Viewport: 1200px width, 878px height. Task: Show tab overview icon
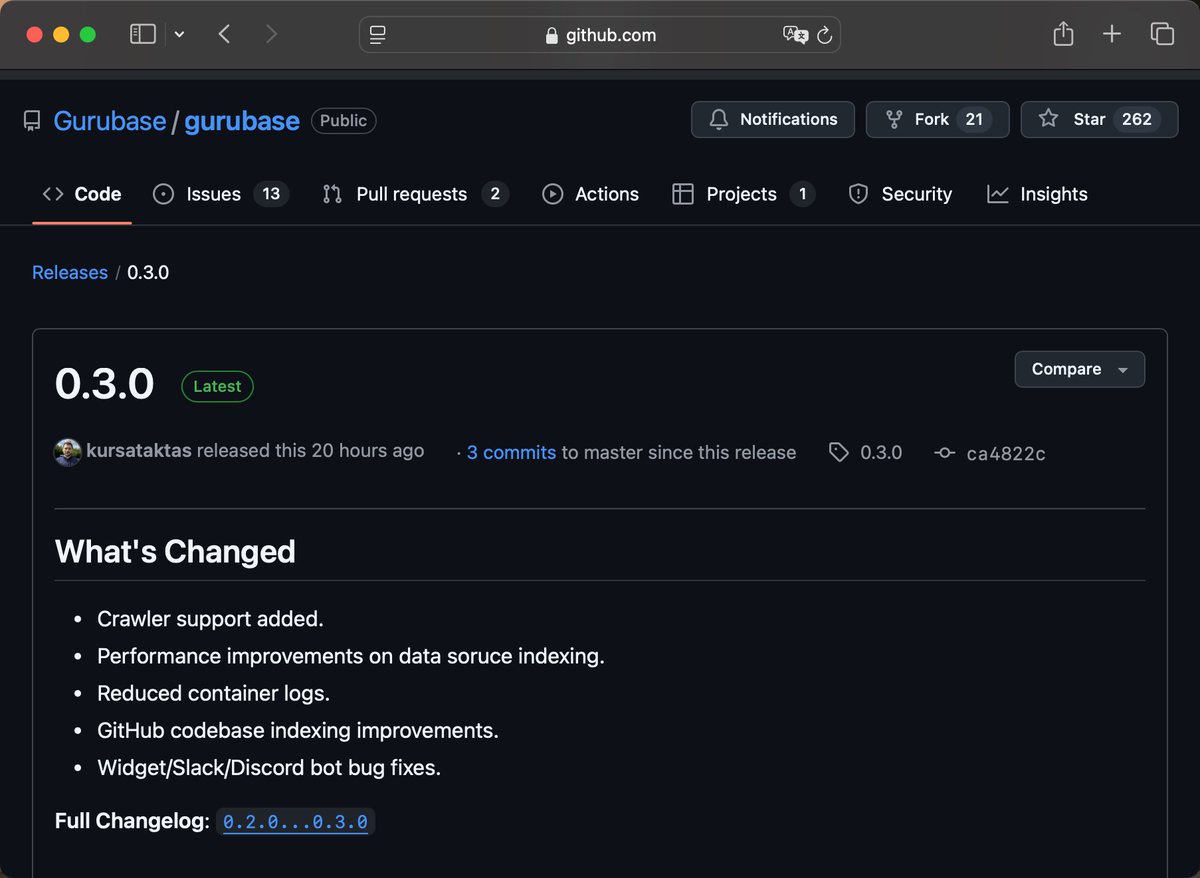[x=1162, y=34]
